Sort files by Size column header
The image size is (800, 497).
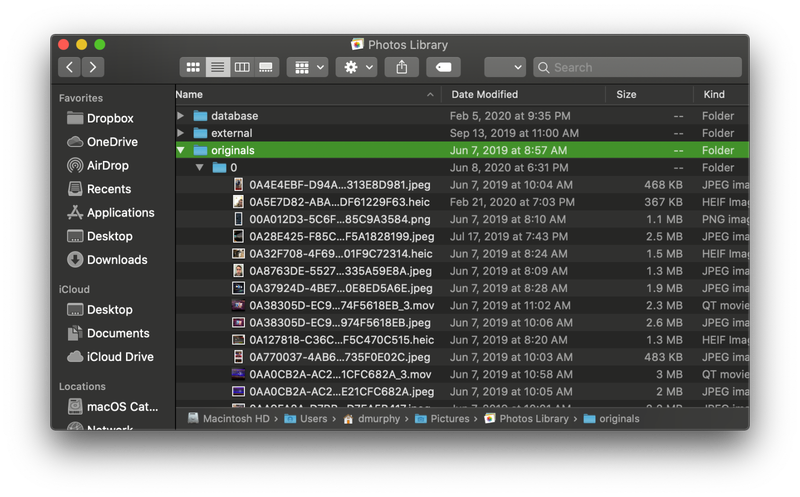point(626,94)
